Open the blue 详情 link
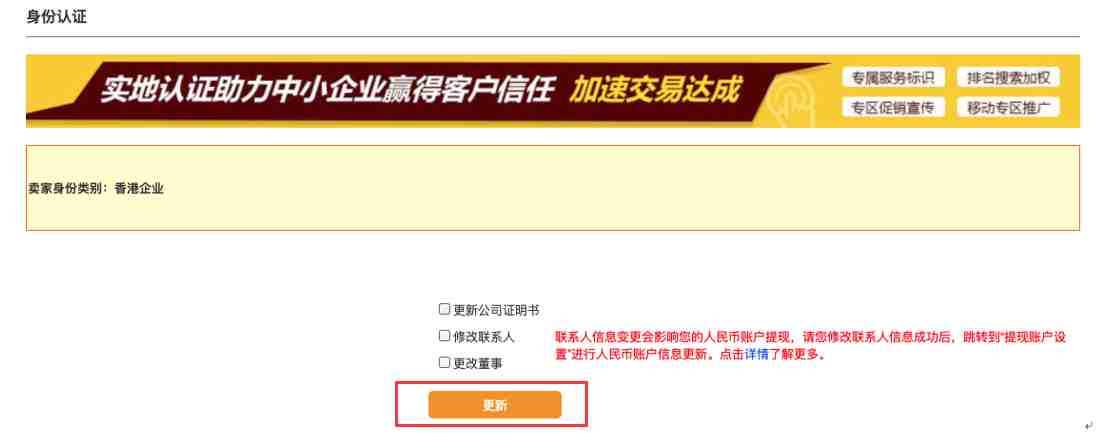Screen dimensions: 1117x433 [755, 355]
